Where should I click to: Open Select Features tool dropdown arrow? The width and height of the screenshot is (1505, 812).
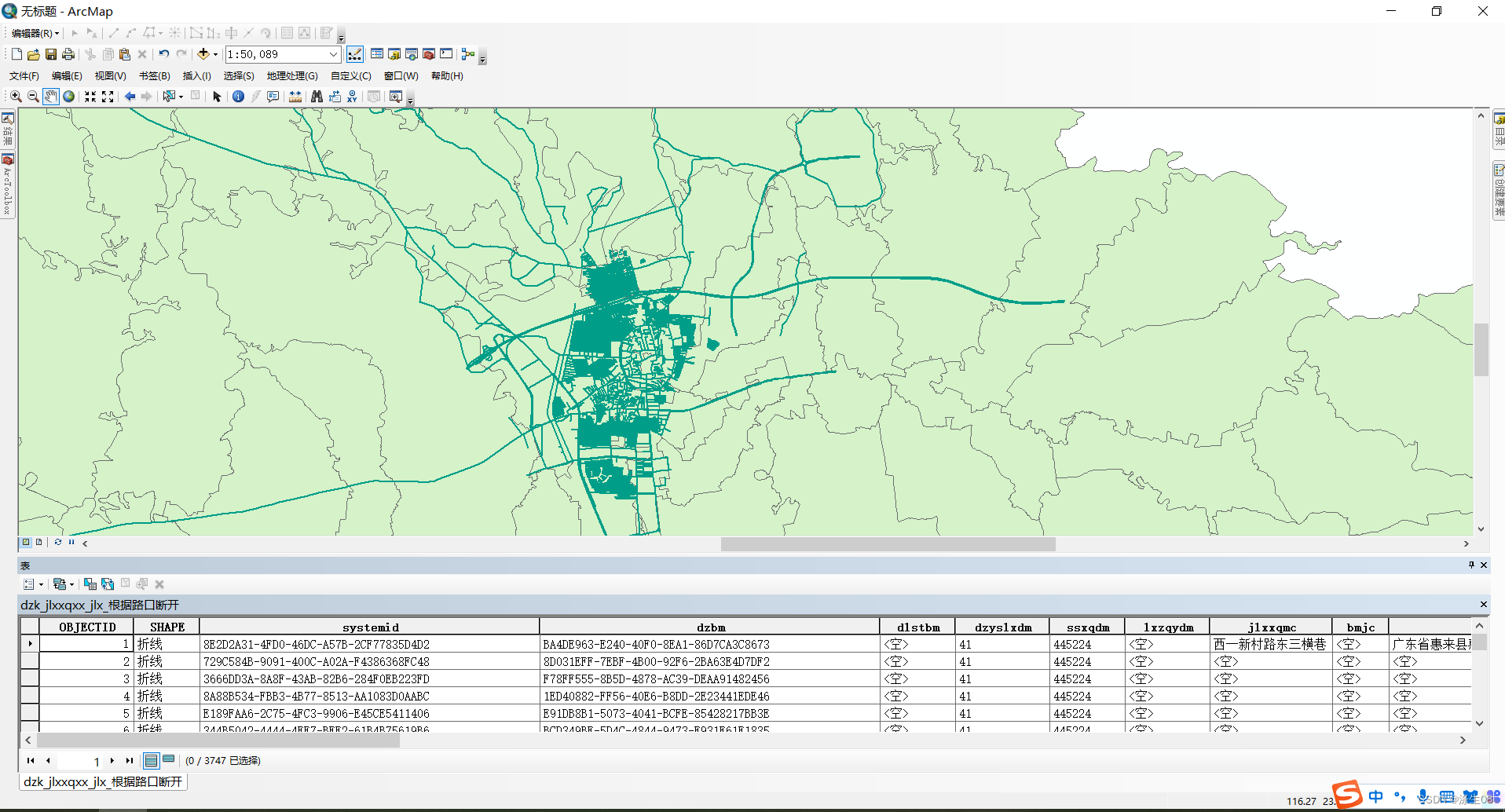pyautogui.click(x=181, y=97)
